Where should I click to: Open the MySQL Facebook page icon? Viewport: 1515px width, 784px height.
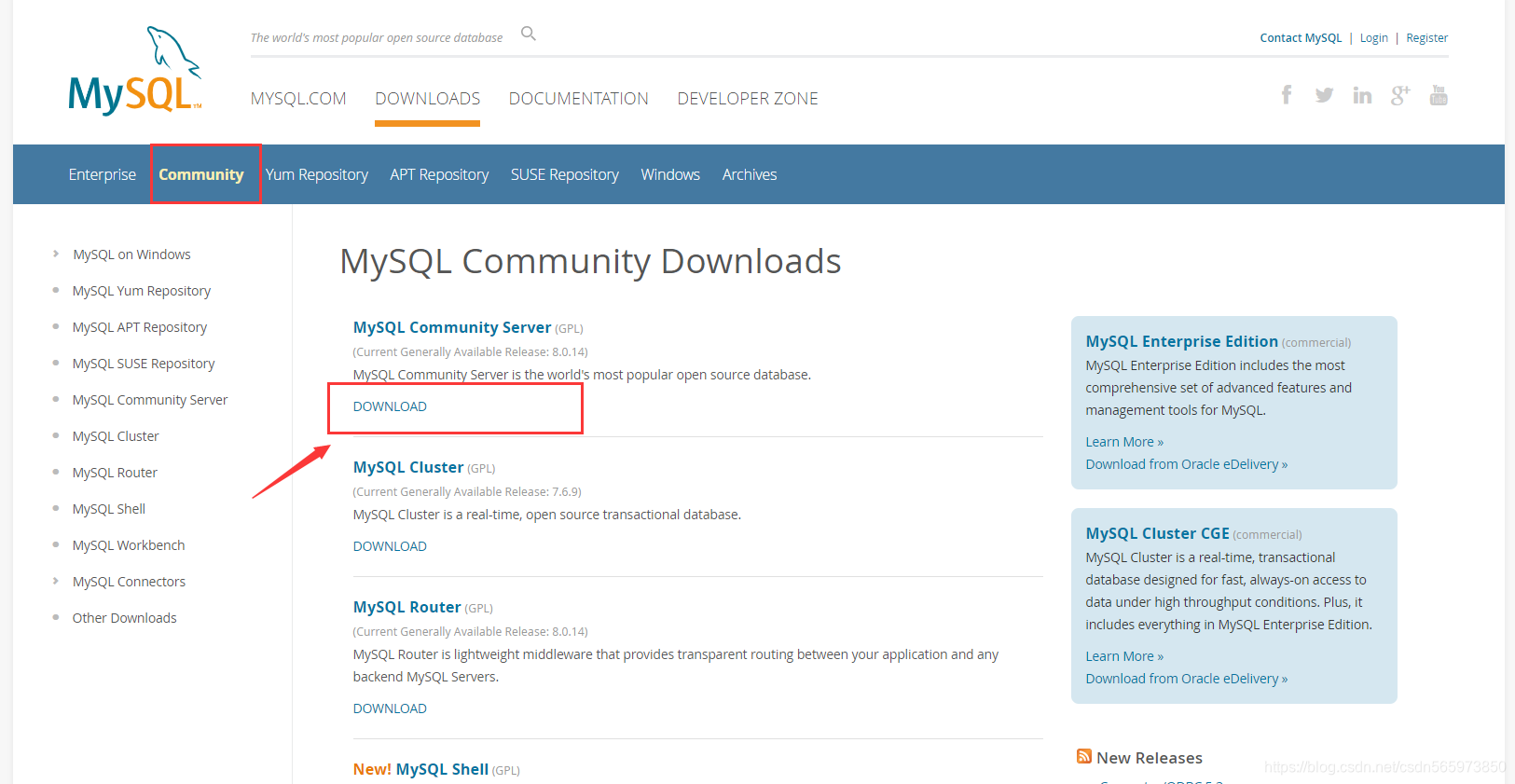point(1287,95)
